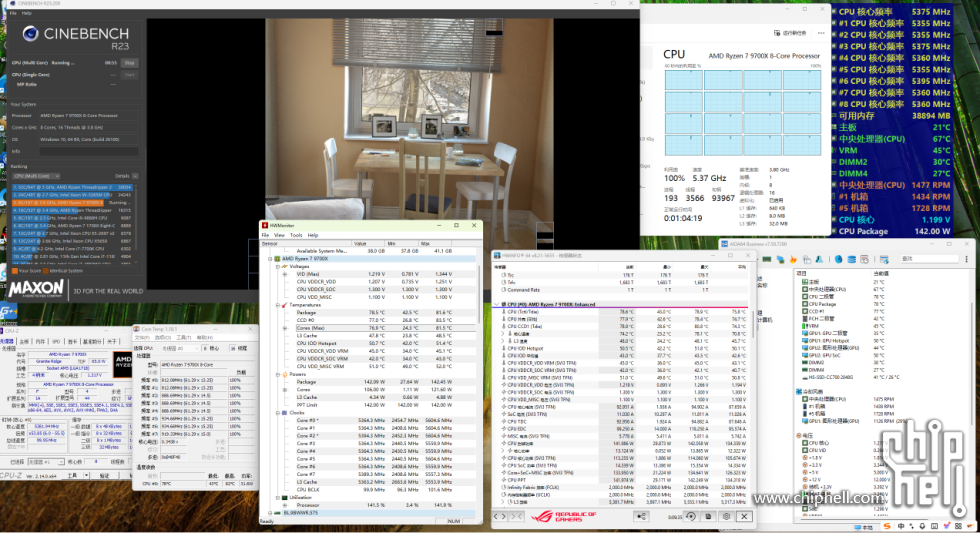The image size is (980, 533).
Task: Open the Select CPU dropdown in Core Temp
Action: pyautogui.click(x=180, y=348)
